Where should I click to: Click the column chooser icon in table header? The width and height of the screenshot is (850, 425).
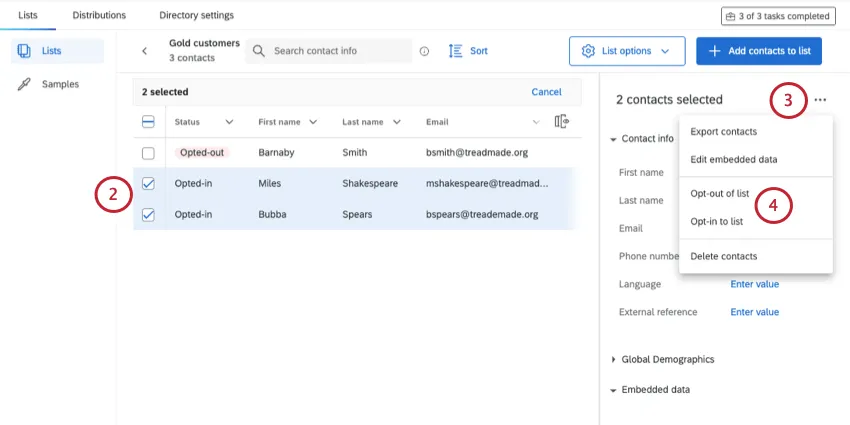click(561, 122)
